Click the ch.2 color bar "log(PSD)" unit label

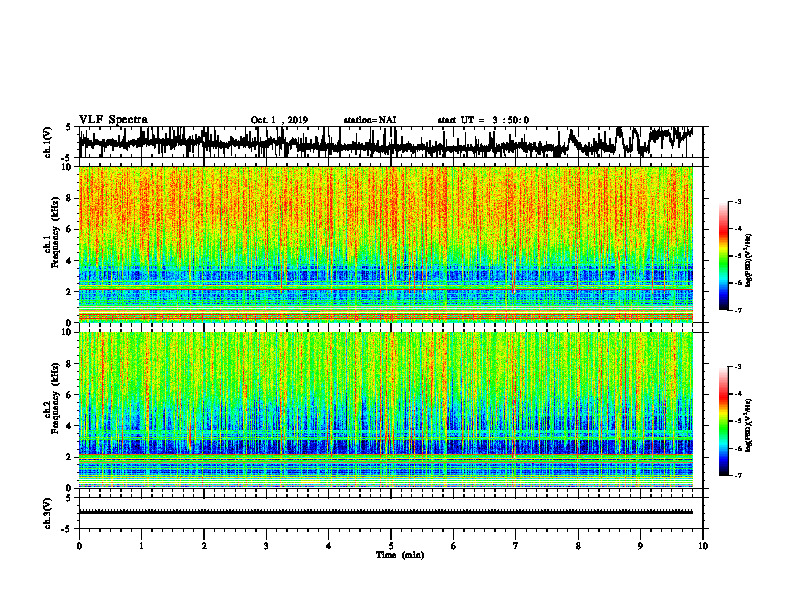(749, 425)
